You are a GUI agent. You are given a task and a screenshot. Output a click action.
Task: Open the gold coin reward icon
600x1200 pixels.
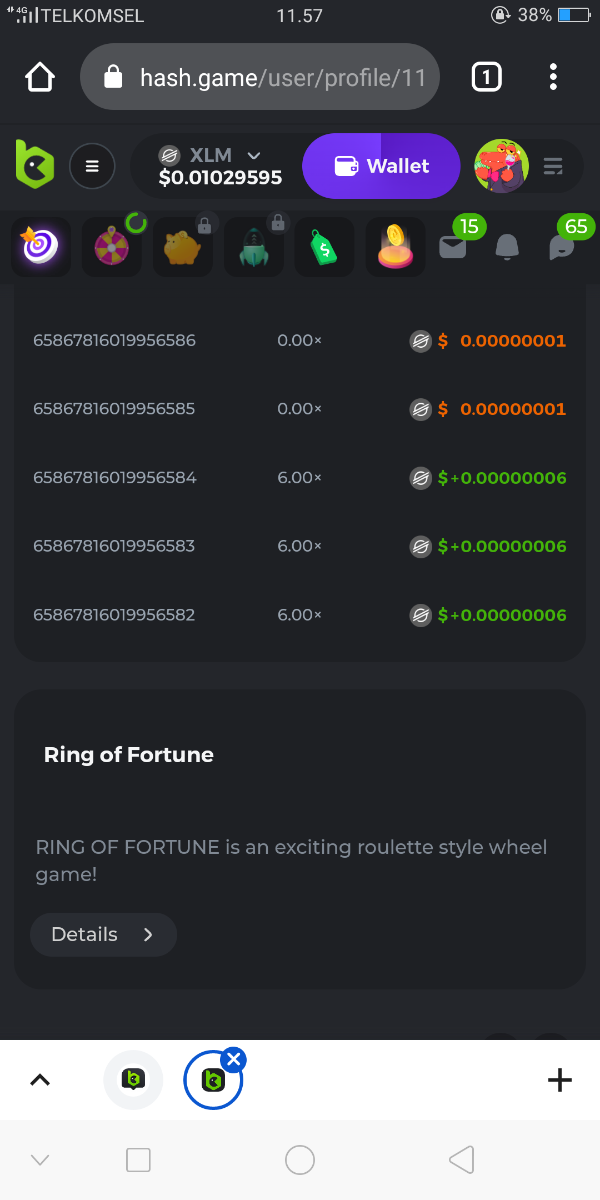[x=395, y=246]
